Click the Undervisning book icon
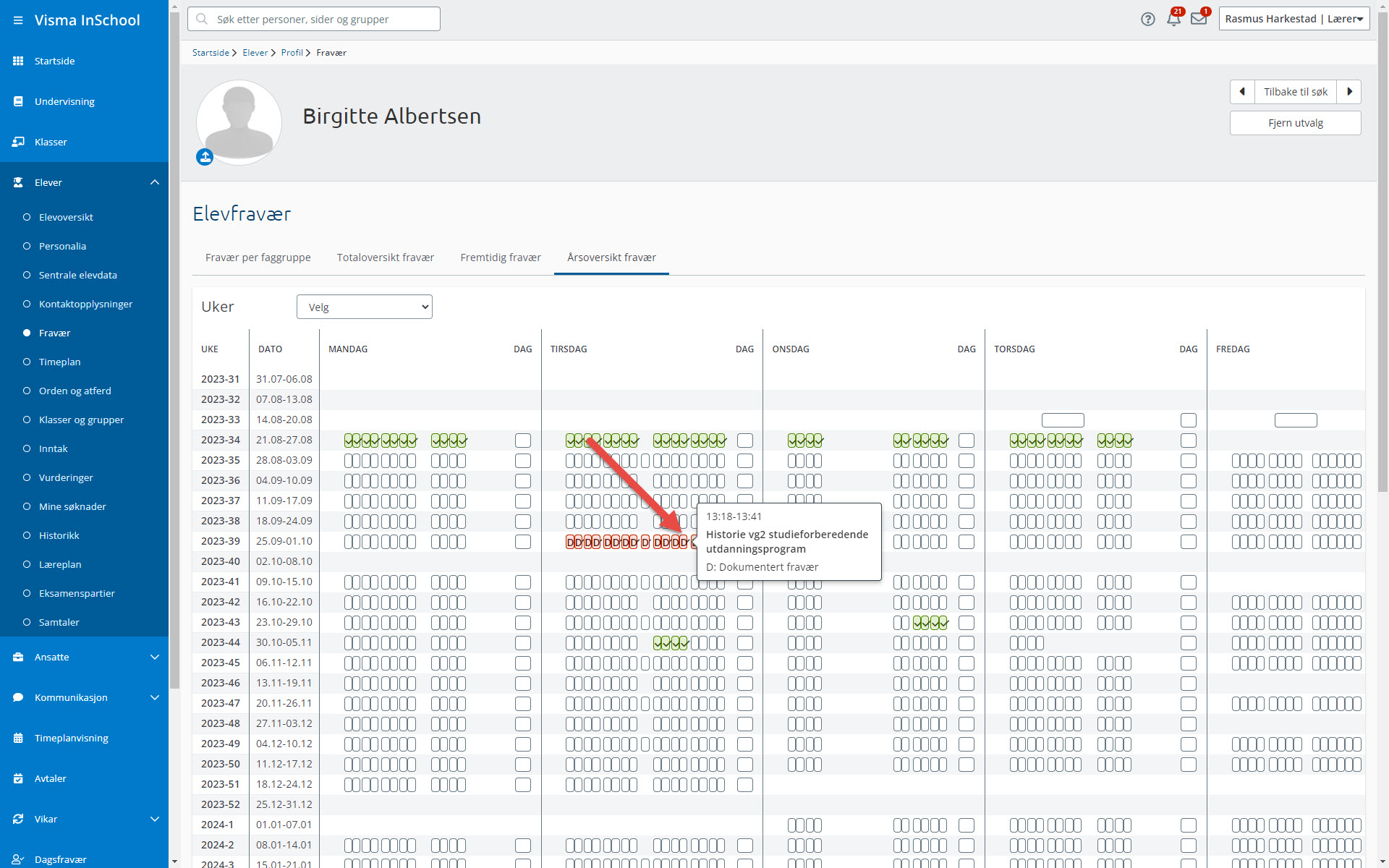The image size is (1389, 868). (x=18, y=101)
